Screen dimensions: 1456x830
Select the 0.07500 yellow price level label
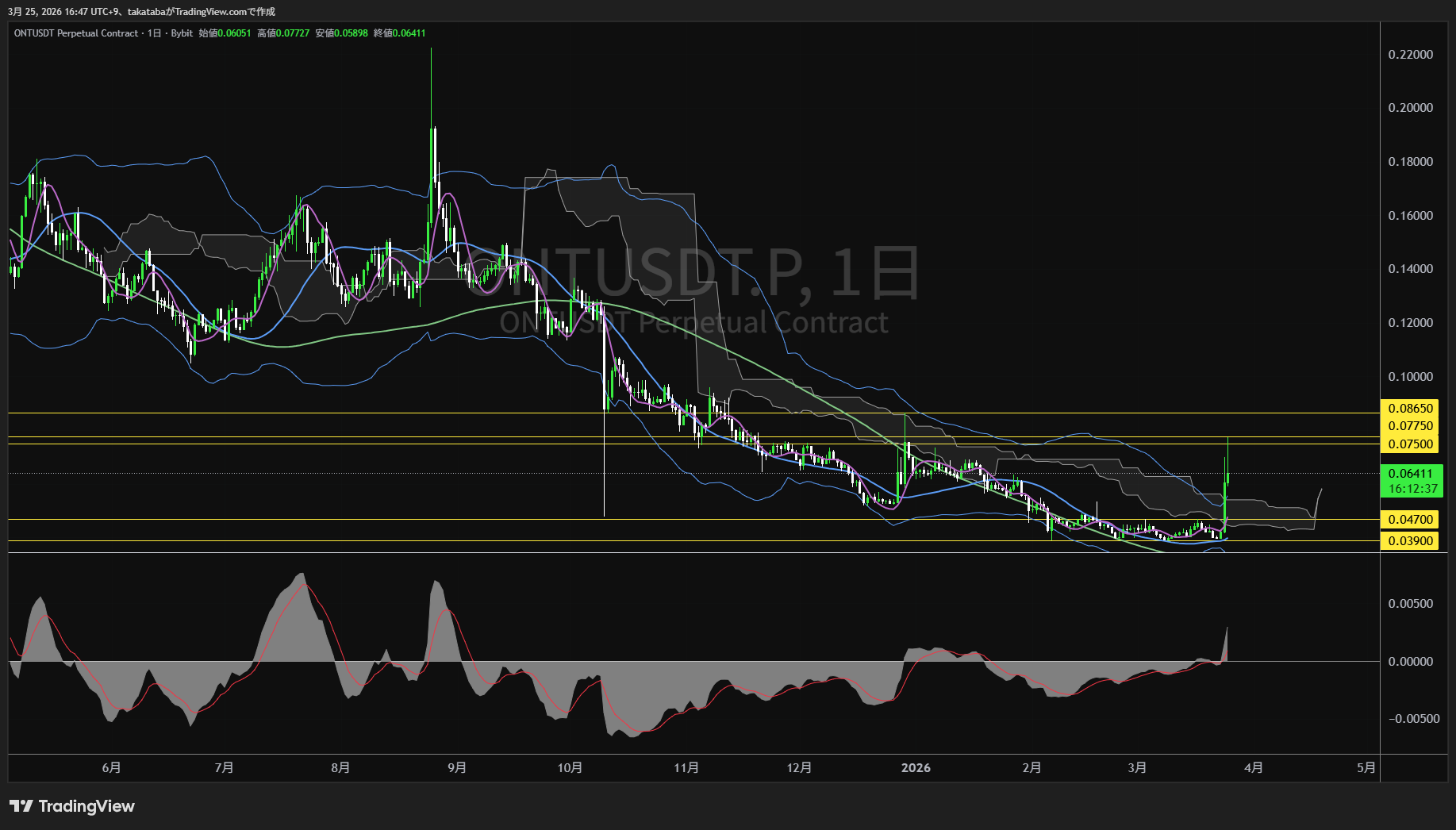pyautogui.click(x=1410, y=444)
